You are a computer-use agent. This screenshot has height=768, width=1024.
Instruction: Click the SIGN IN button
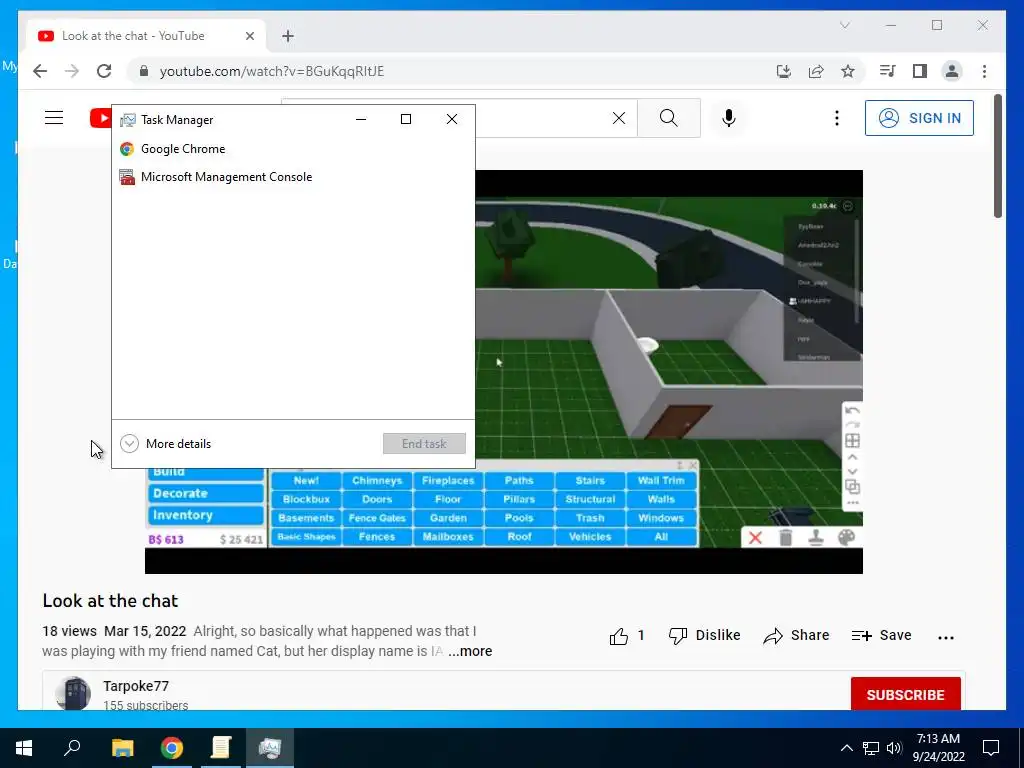coord(919,118)
